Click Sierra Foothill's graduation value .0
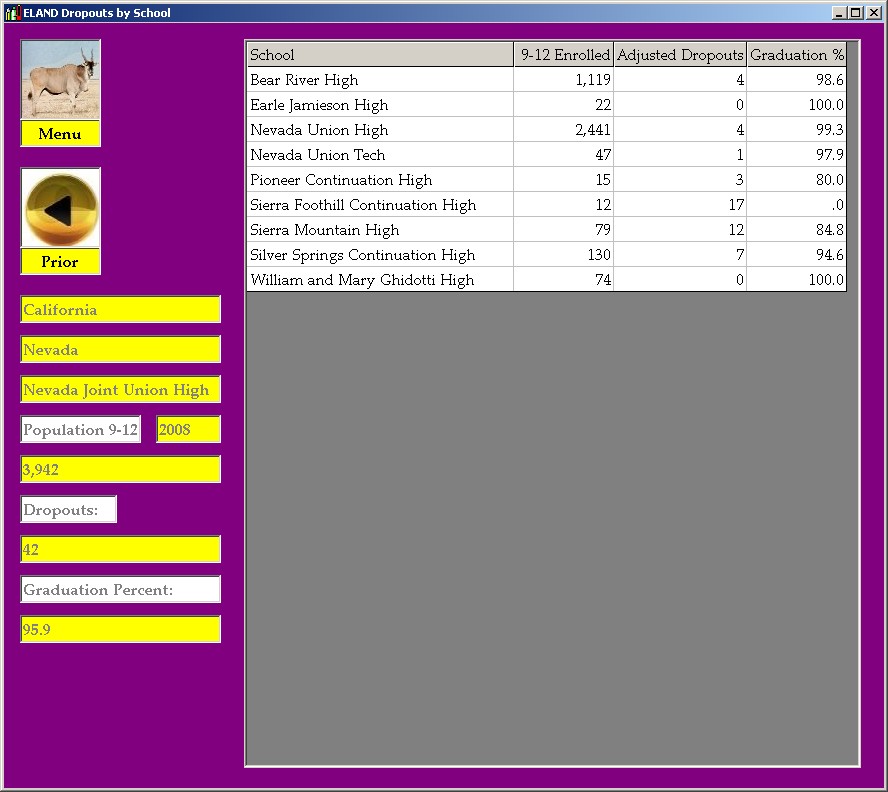The image size is (888, 792). [x=838, y=205]
